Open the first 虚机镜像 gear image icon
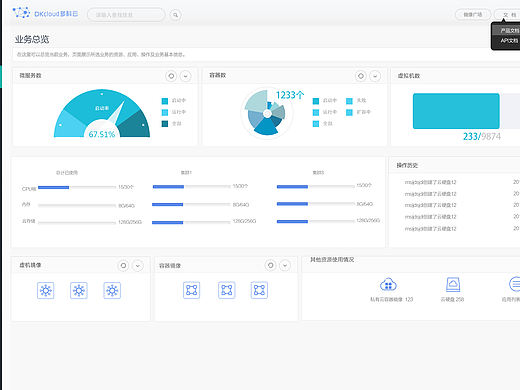 coord(46,290)
